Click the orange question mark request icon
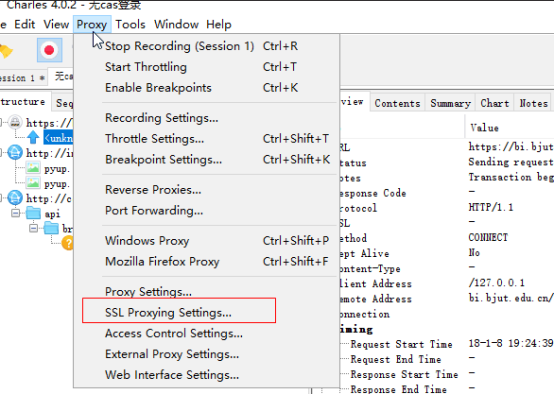Viewport: 554px width, 394px height. coord(67,243)
